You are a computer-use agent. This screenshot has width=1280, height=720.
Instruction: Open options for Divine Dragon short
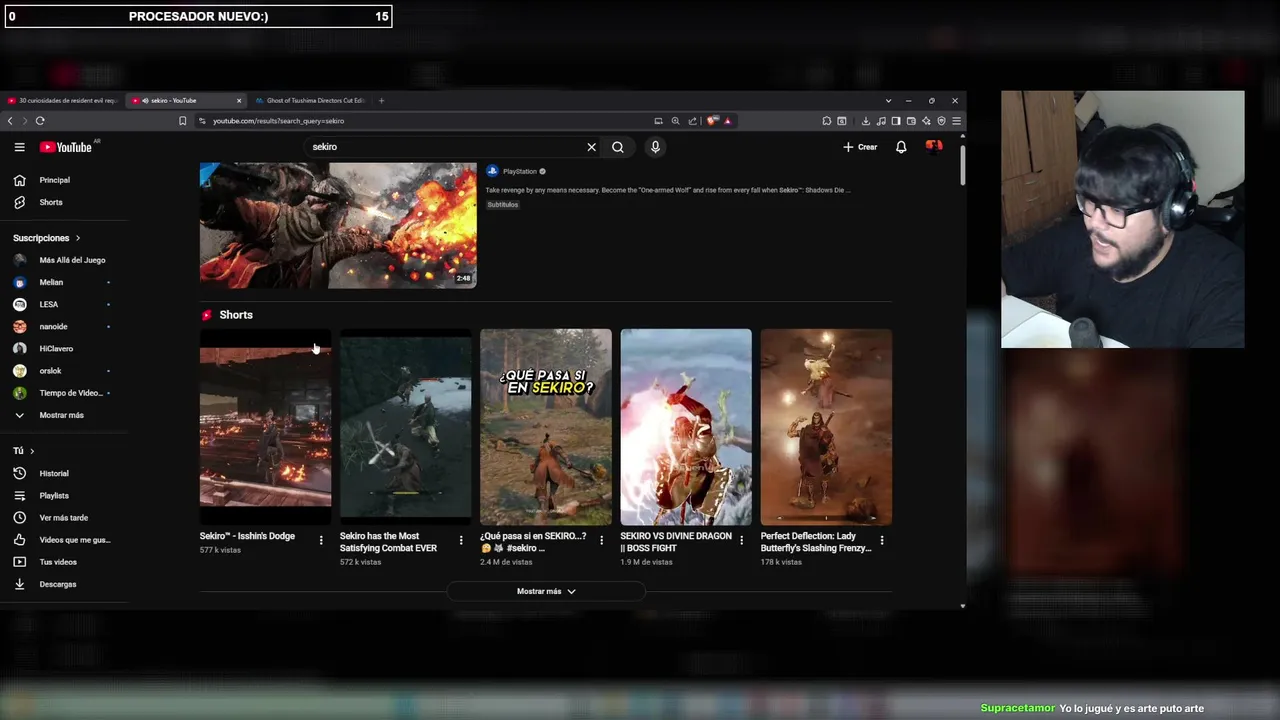(741, 540)
